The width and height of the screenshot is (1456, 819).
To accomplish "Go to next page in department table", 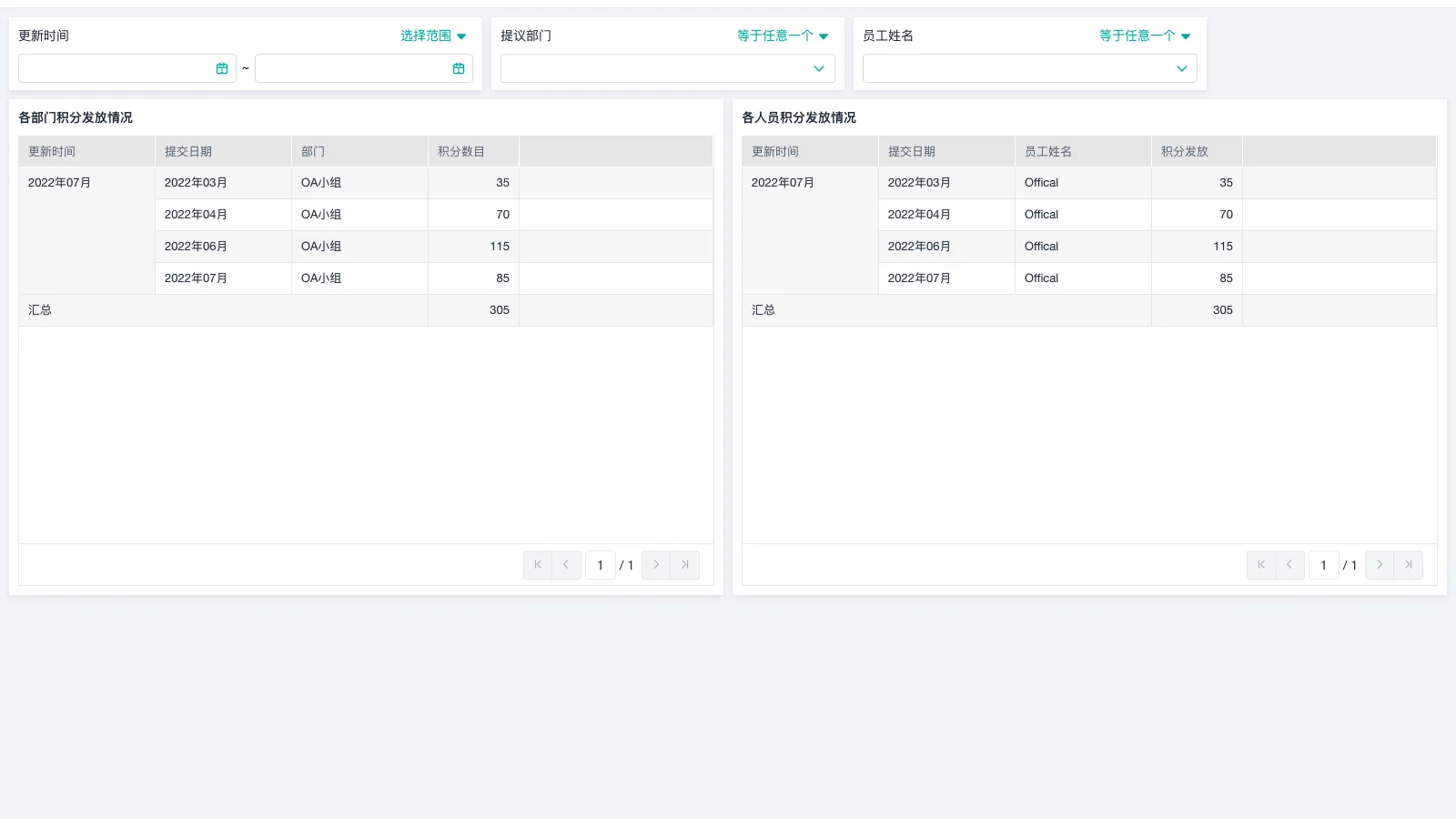I will (656, 565).
